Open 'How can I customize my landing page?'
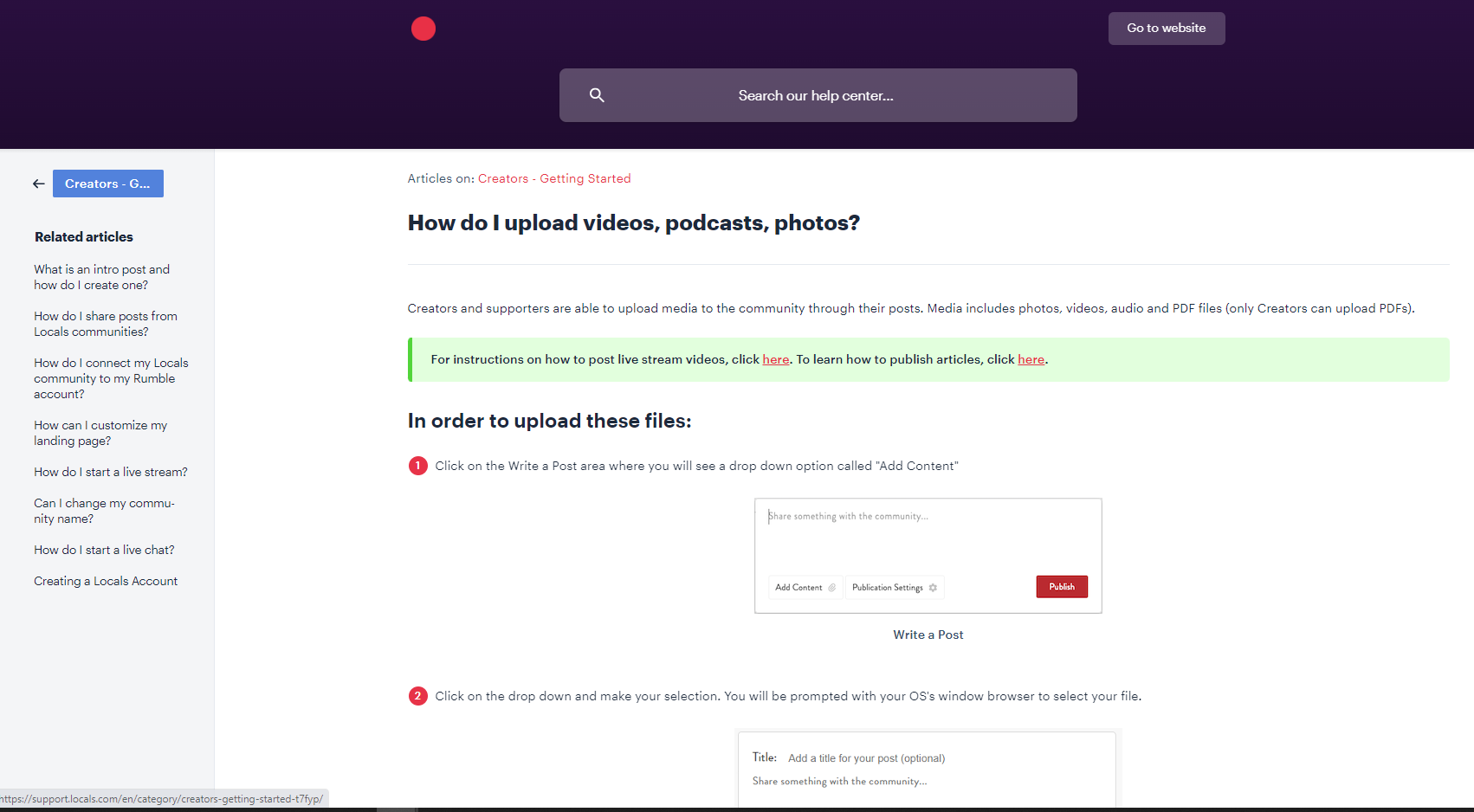 tap(100, 433)
